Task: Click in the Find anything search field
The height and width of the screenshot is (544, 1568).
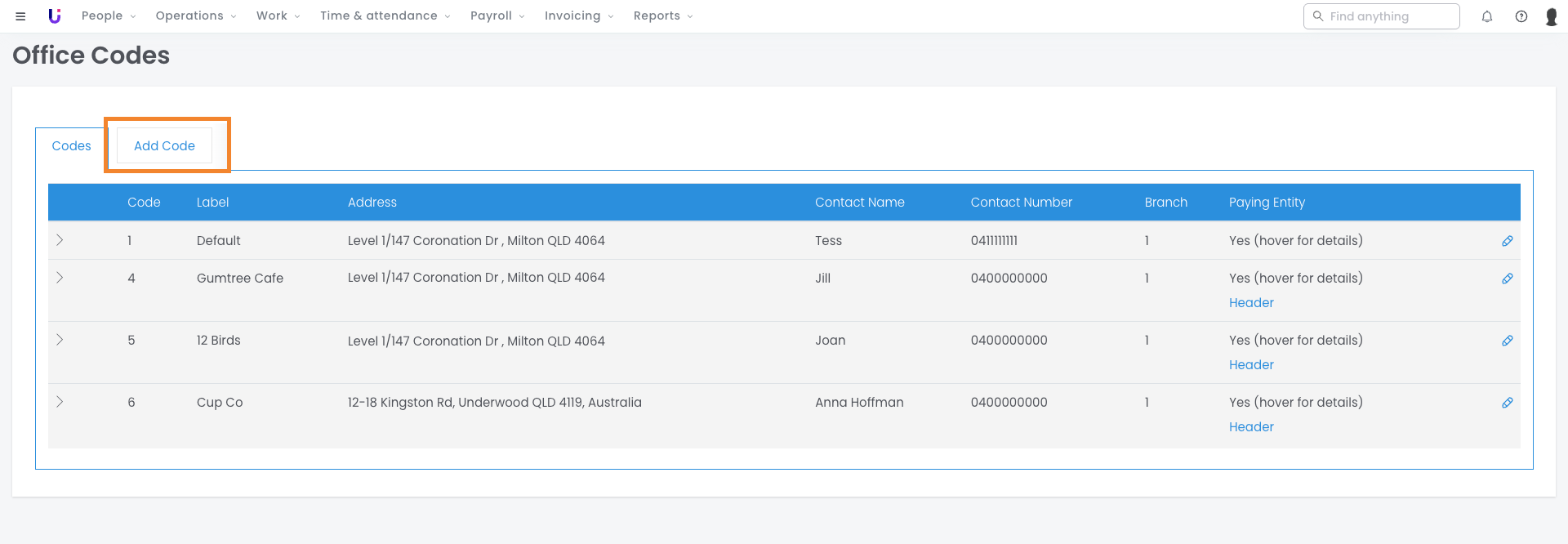Action: 1382,16
